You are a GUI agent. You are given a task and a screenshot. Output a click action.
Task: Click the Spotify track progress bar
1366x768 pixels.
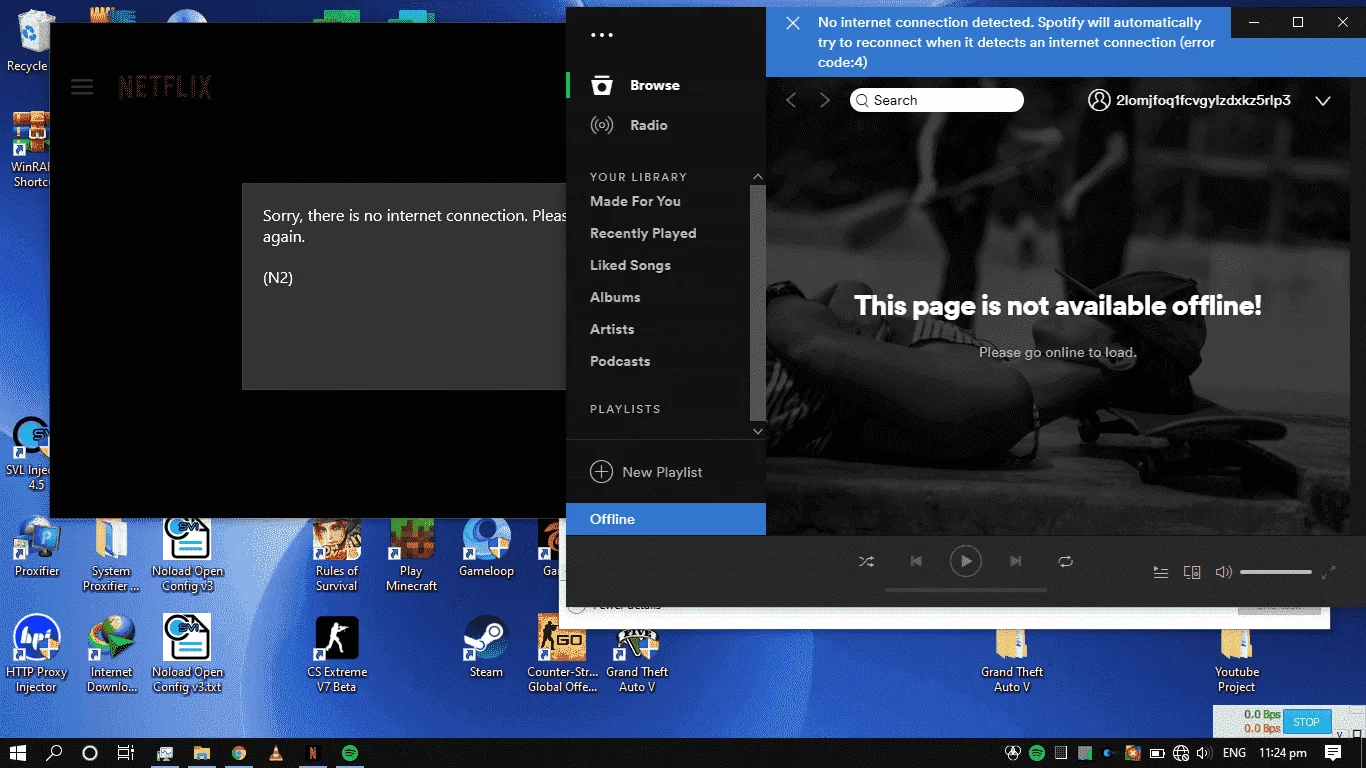click(966, 590)
